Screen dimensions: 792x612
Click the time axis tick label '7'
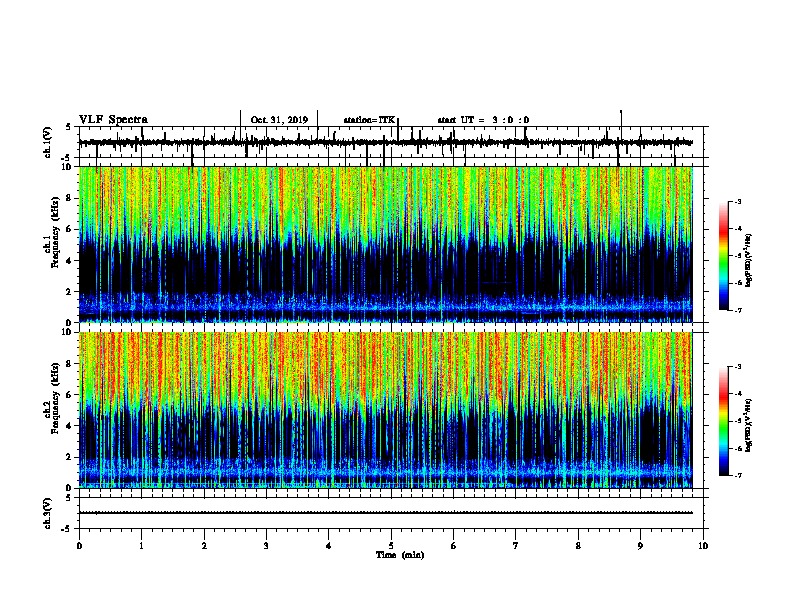[x=516, y=546]
